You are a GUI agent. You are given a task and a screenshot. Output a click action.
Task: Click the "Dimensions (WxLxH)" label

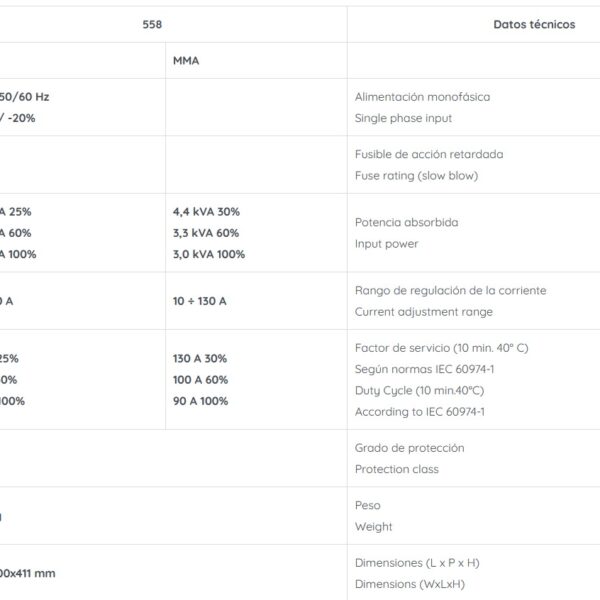click(409, 584)
